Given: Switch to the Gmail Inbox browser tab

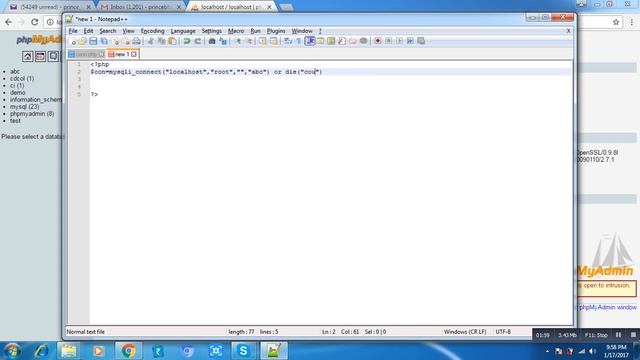Looking at the screenshot, I should pyautogui.click(x=140, y=7).
